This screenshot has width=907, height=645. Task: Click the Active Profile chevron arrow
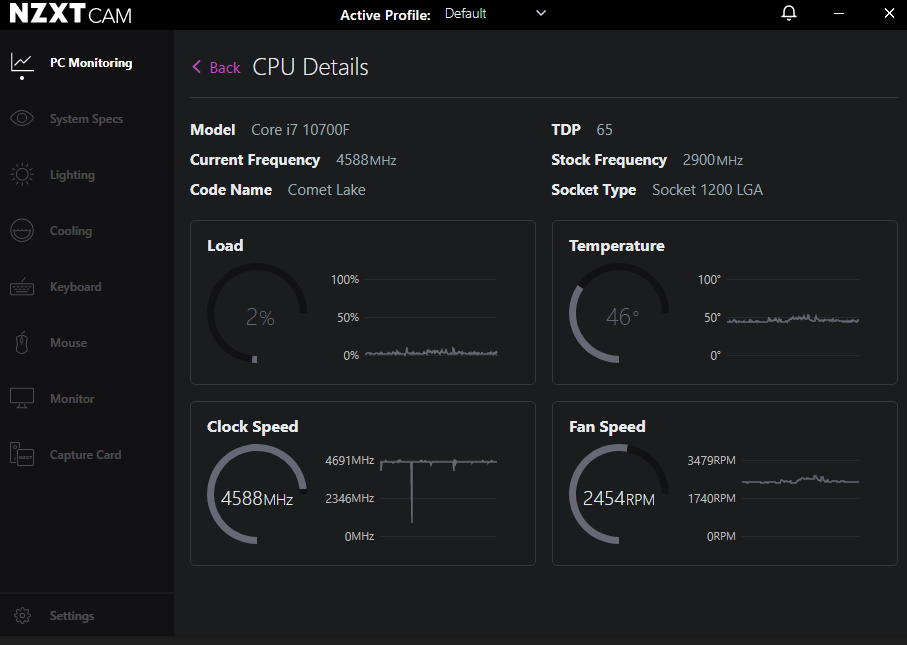pos(541,13)
